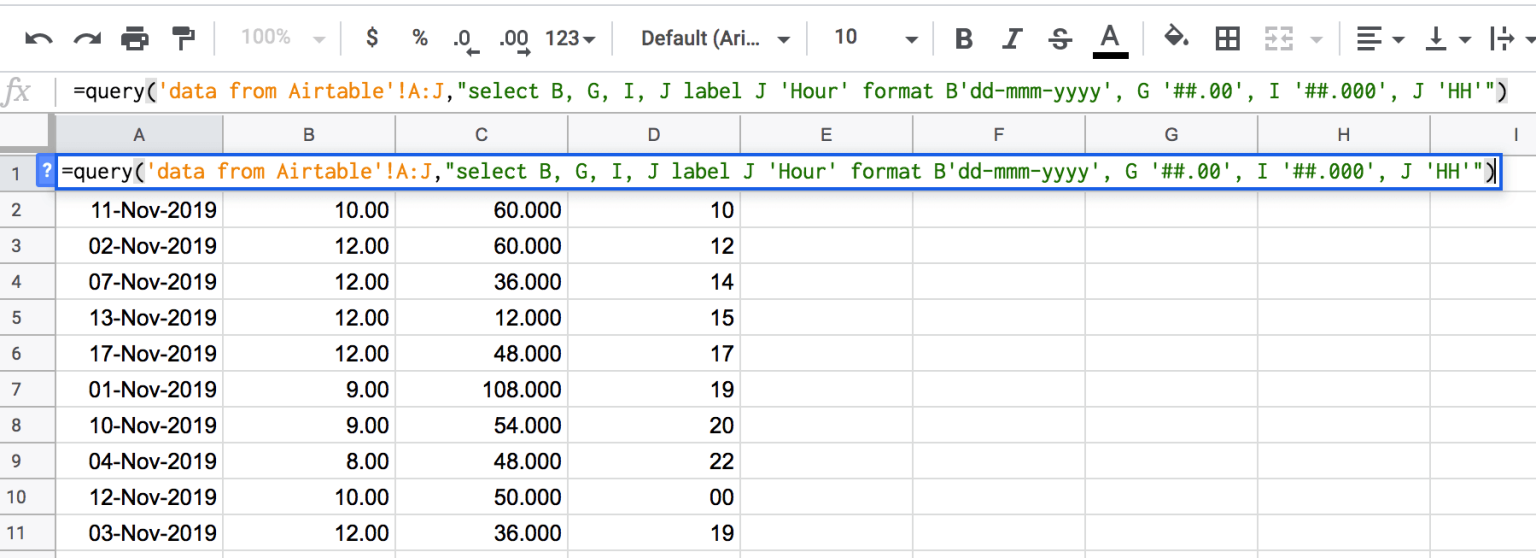This screenshot has width=1536, height=558.
Task: Toggle strikethrough formatting
Action: tap(1060, 39)
